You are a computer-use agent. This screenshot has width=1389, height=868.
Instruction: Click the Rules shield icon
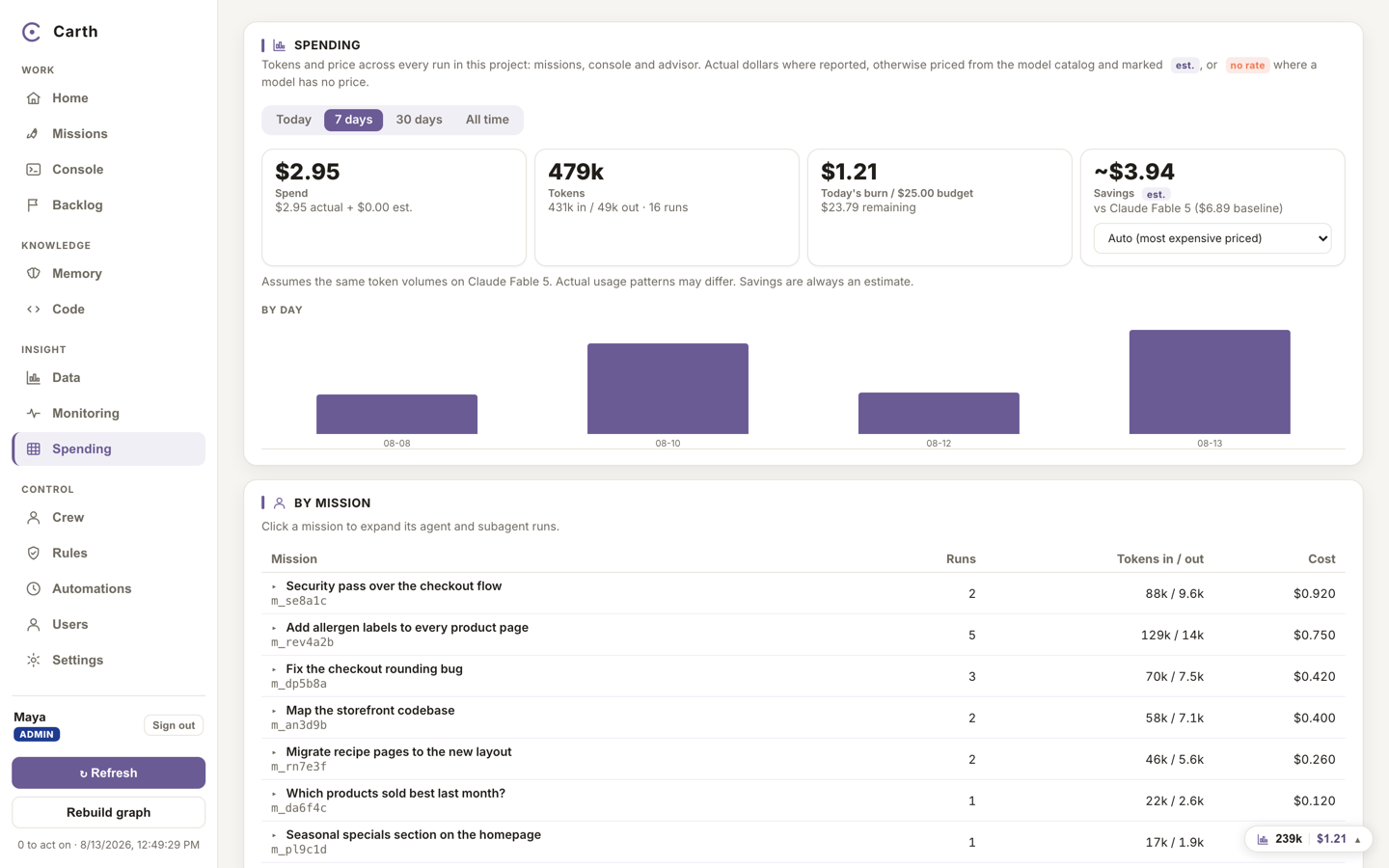33,554
